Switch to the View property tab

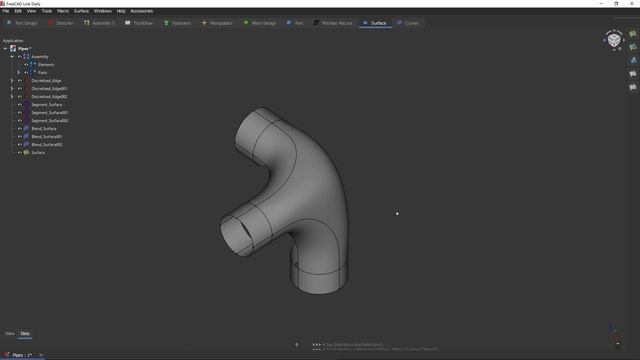click(10, 333)
